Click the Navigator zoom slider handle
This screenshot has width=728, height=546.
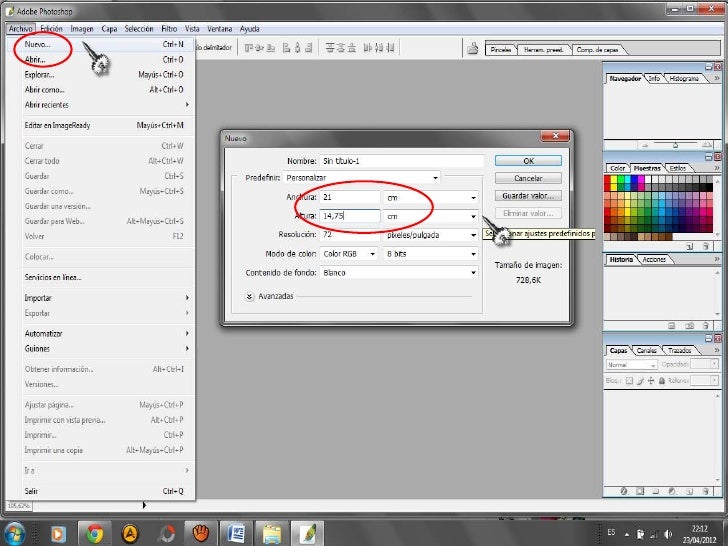tap(676, 146)
